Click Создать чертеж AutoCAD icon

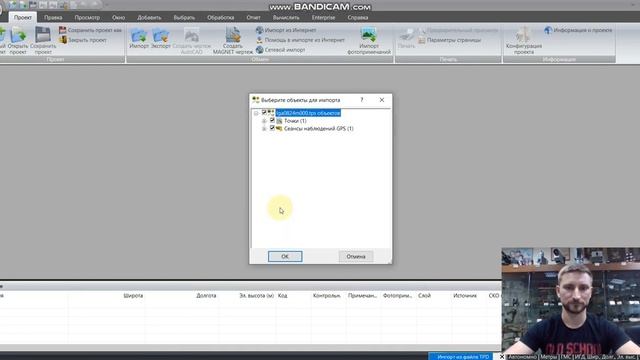point(191,35)
